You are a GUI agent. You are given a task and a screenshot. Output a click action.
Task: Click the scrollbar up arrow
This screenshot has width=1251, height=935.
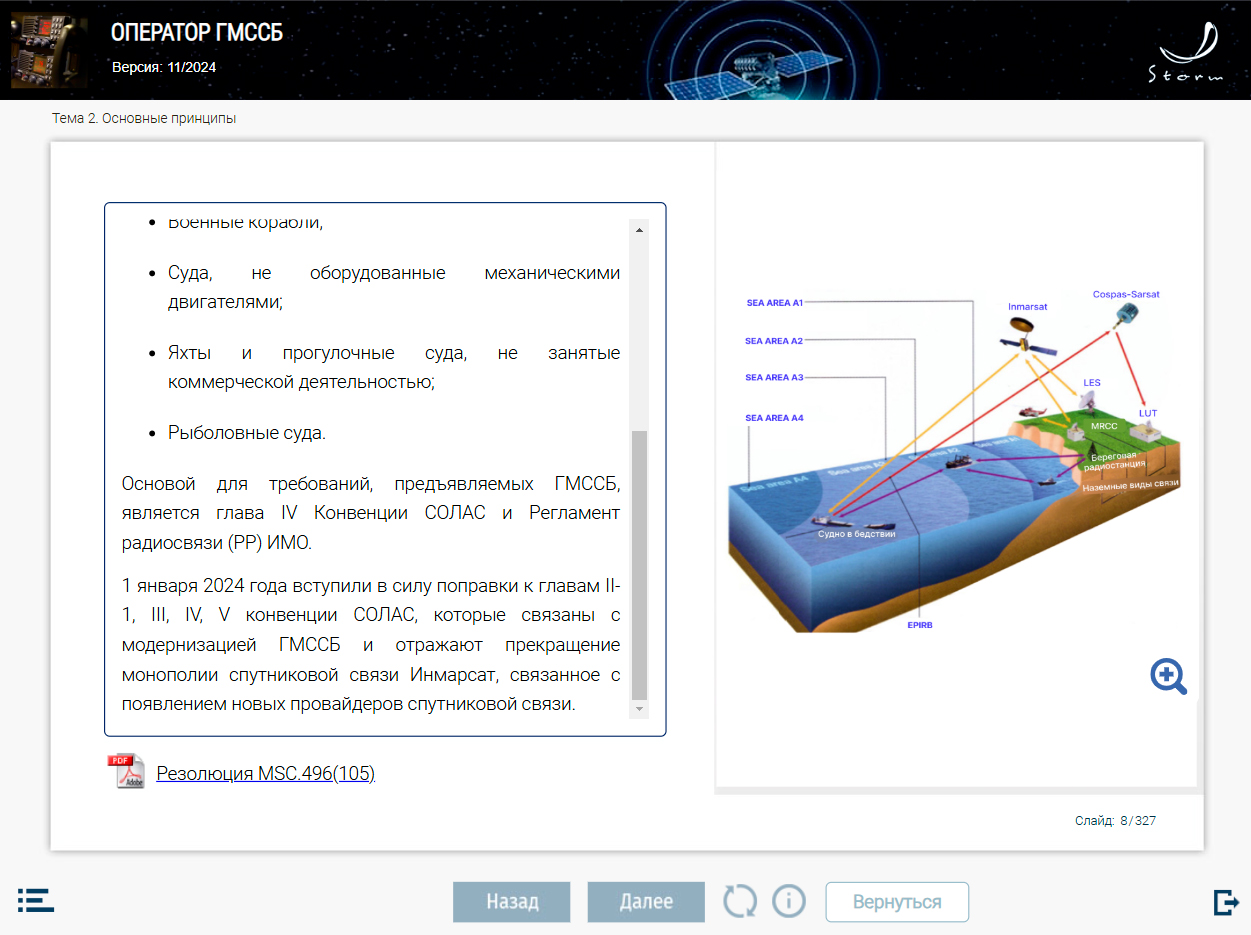point(640,229)
